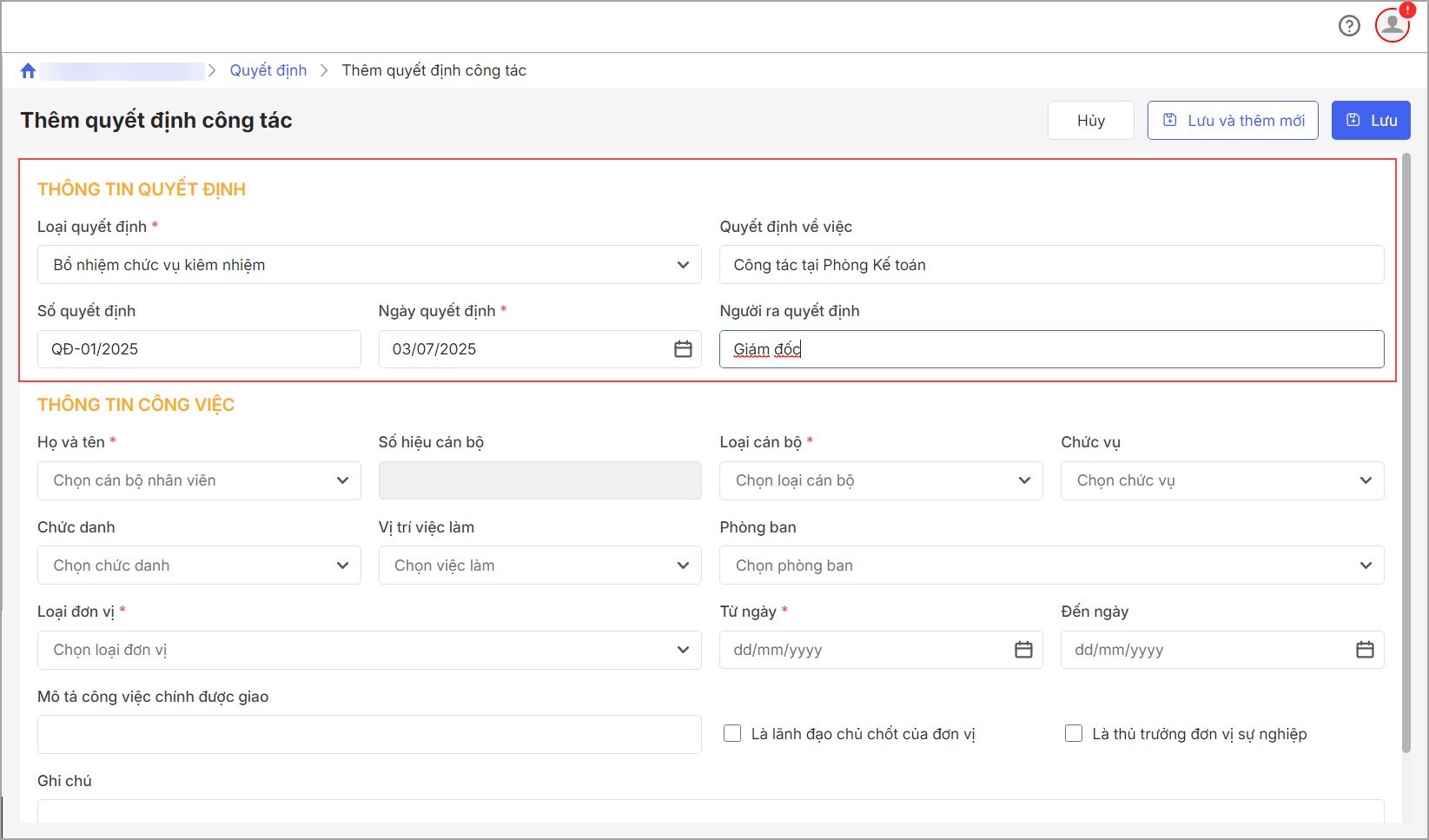Open calendar picker for Đến ngày

coord(1365,650)
